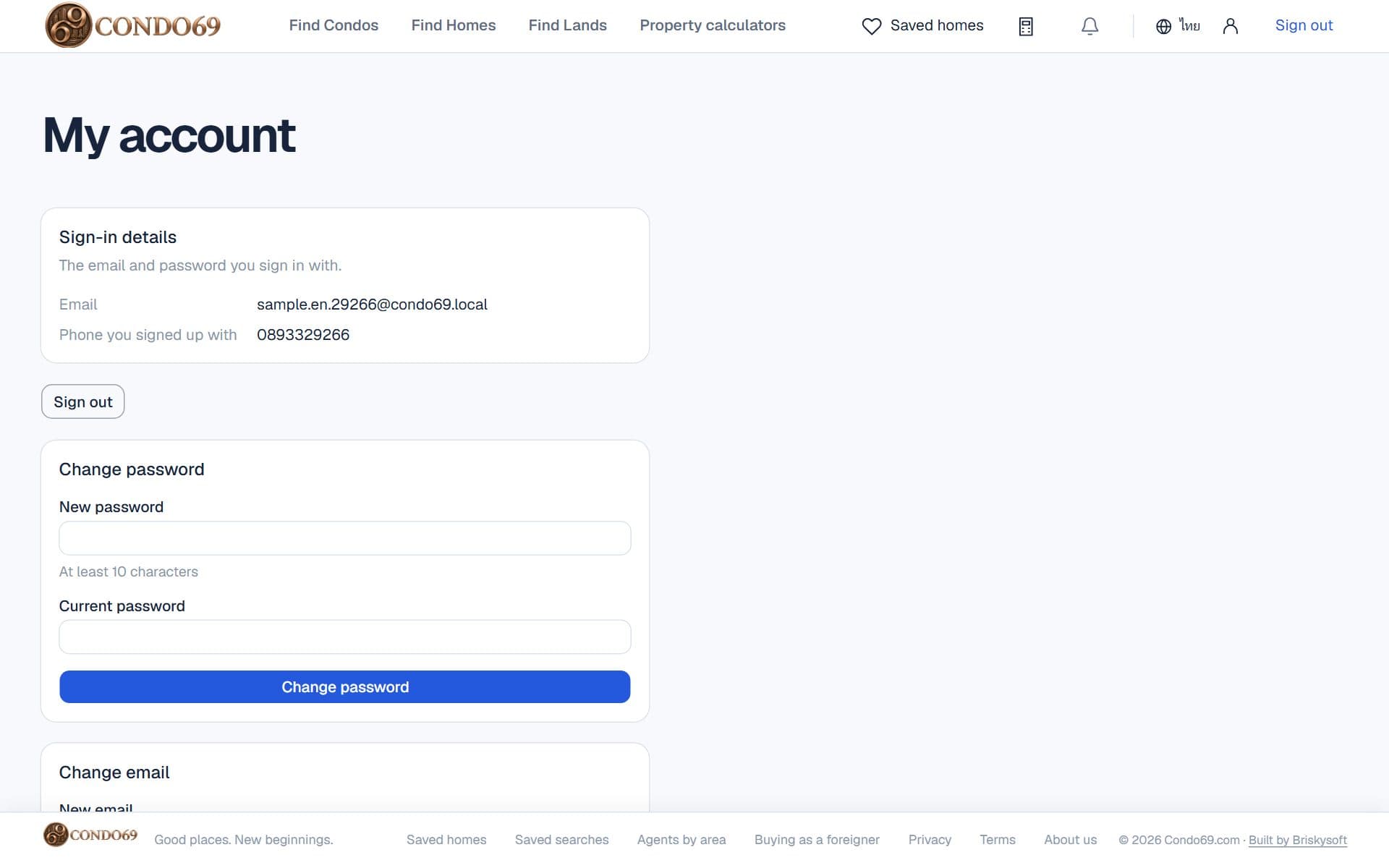Open Saved searches footer link
The image size is (1389, 868).
(561, 840)
